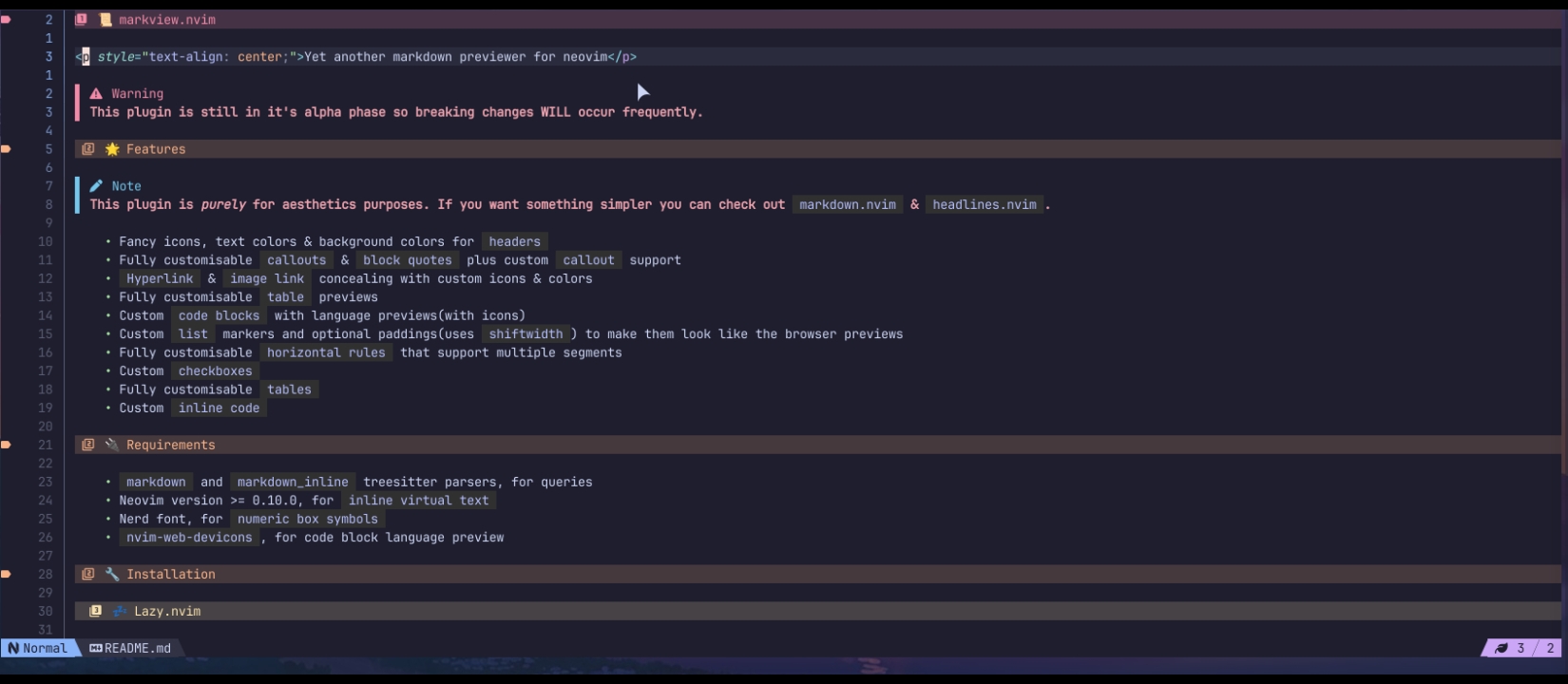Select the Lazy.nvim subheading
The width and height of the screenshot is (1568, 684).
click(817, 611)
